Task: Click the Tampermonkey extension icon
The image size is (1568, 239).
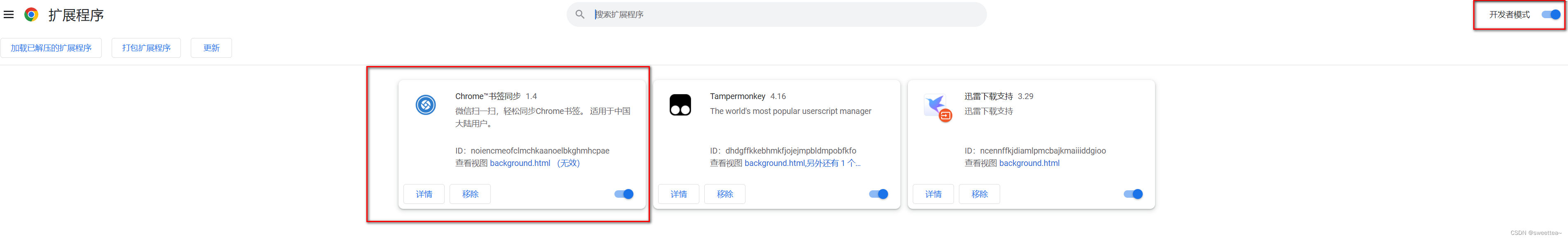Action: (680, 105)
